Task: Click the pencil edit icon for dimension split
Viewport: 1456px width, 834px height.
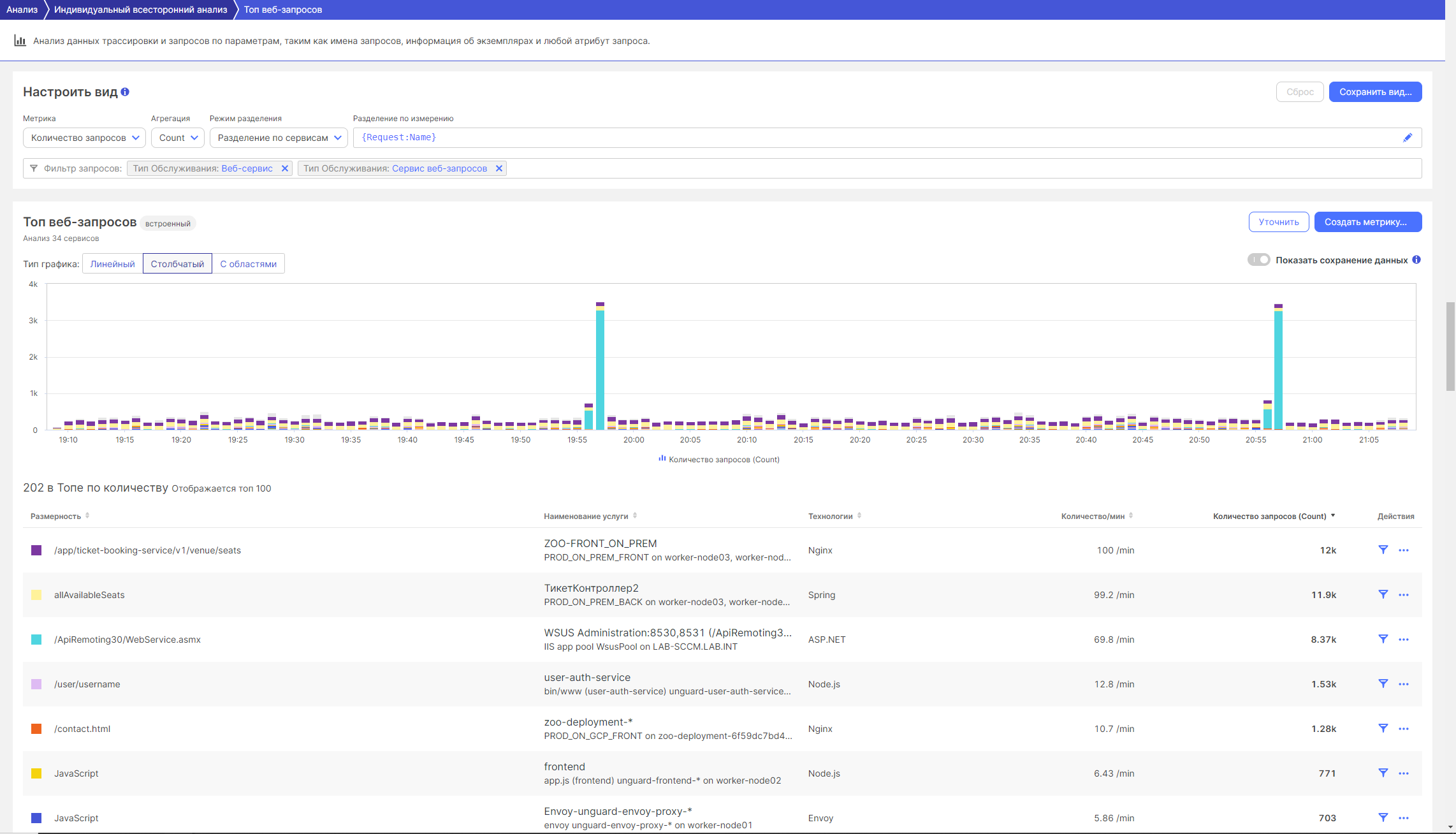Action: pos(1408,138)
